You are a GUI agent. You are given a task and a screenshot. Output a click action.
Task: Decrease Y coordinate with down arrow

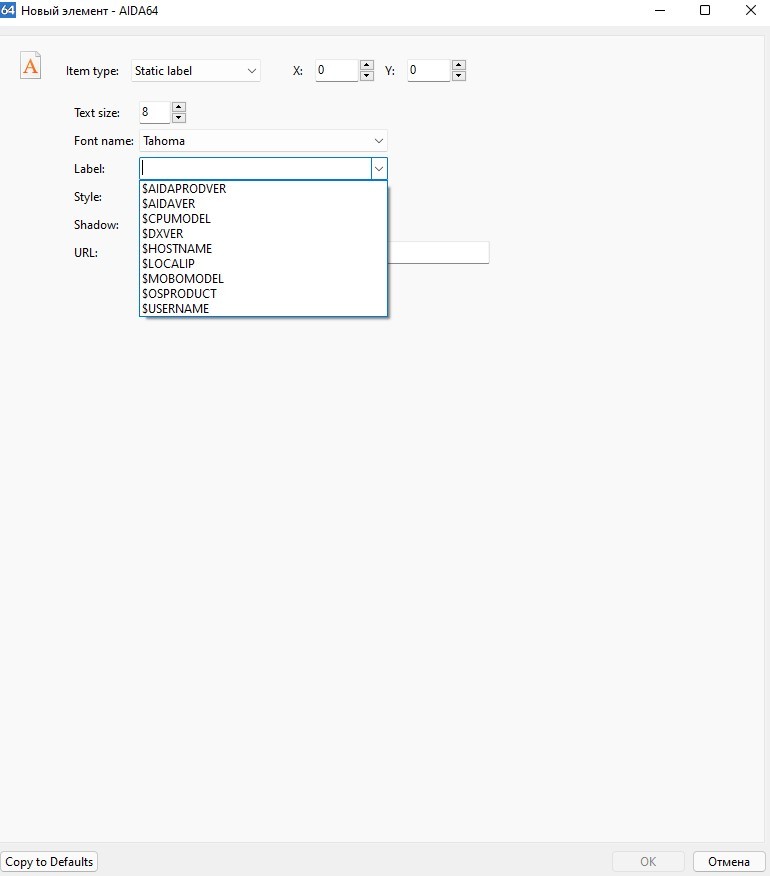click(459, 76)
